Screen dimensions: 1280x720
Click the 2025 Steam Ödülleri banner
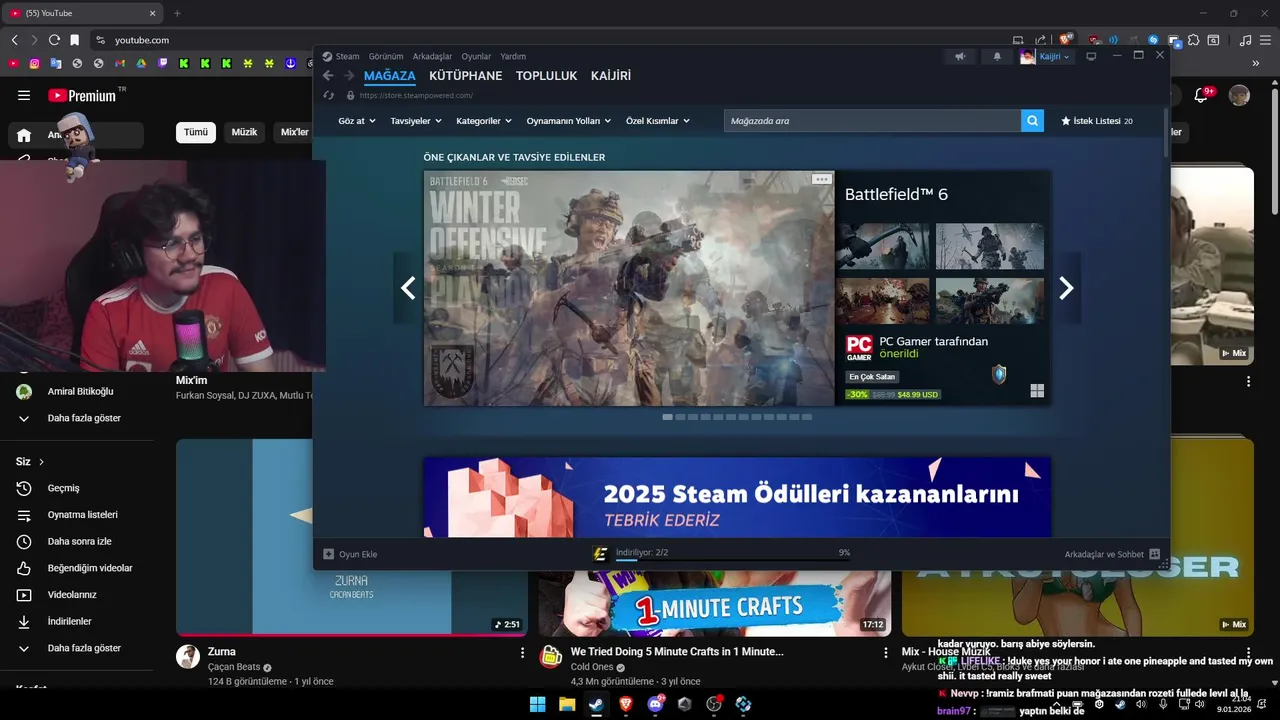737,497
